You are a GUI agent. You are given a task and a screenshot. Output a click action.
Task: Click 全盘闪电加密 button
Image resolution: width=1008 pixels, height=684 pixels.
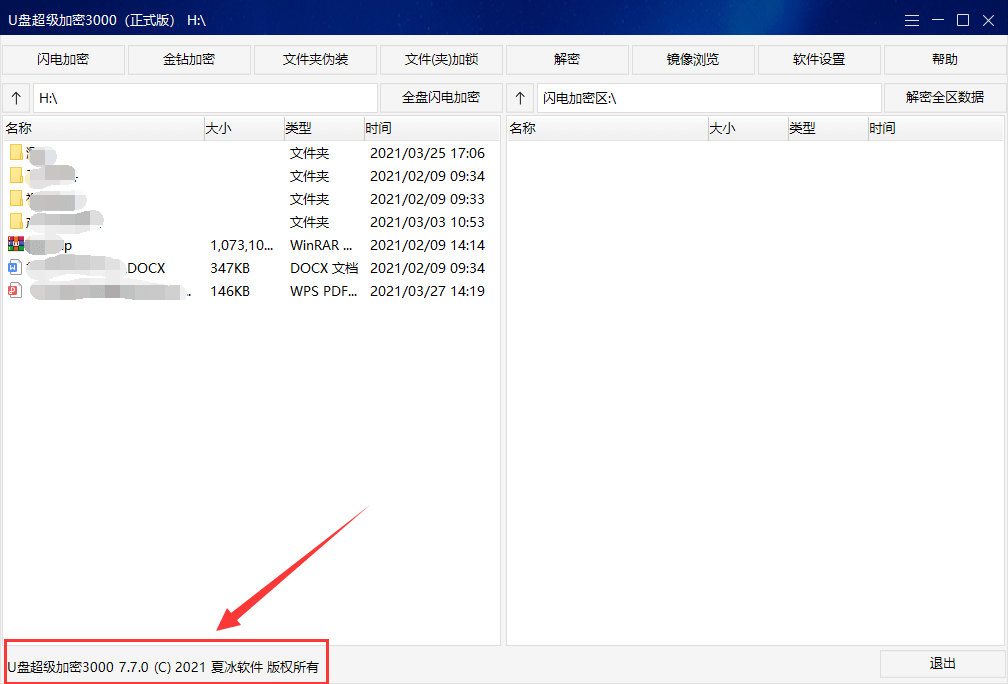pyautogui.click(x=441, y=98)
